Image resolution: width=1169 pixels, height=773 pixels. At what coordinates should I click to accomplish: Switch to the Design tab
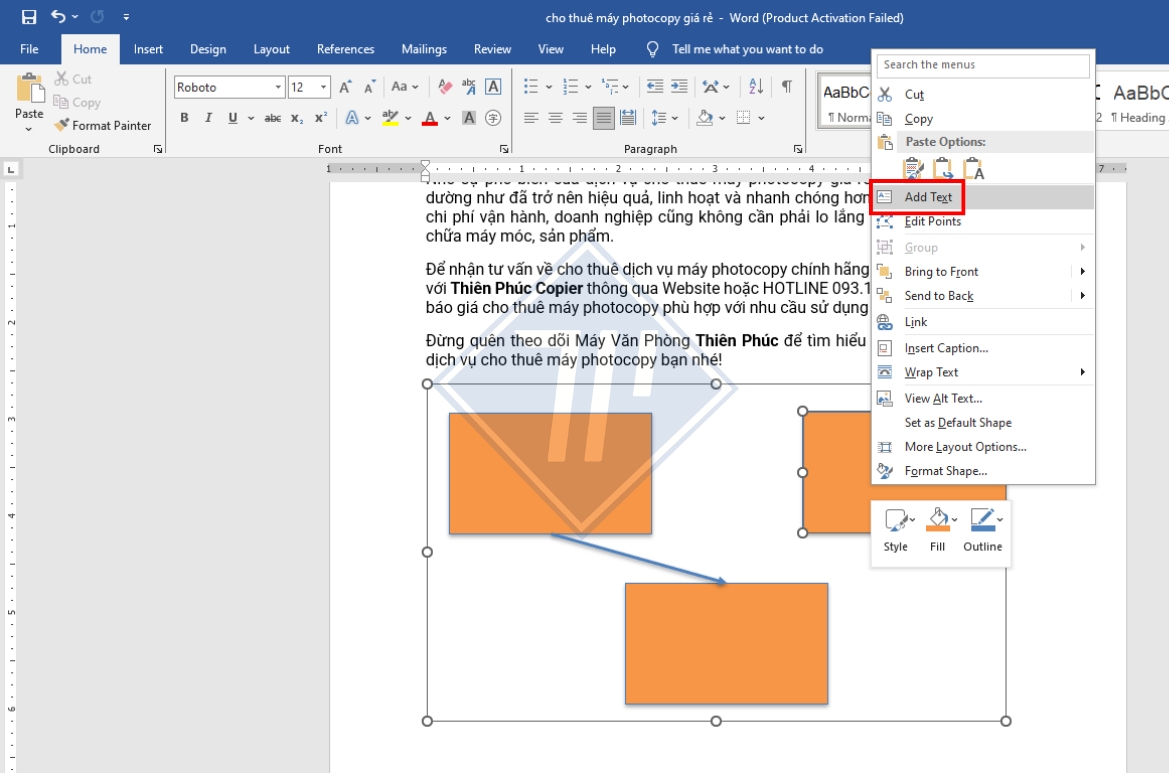point(208,49)
